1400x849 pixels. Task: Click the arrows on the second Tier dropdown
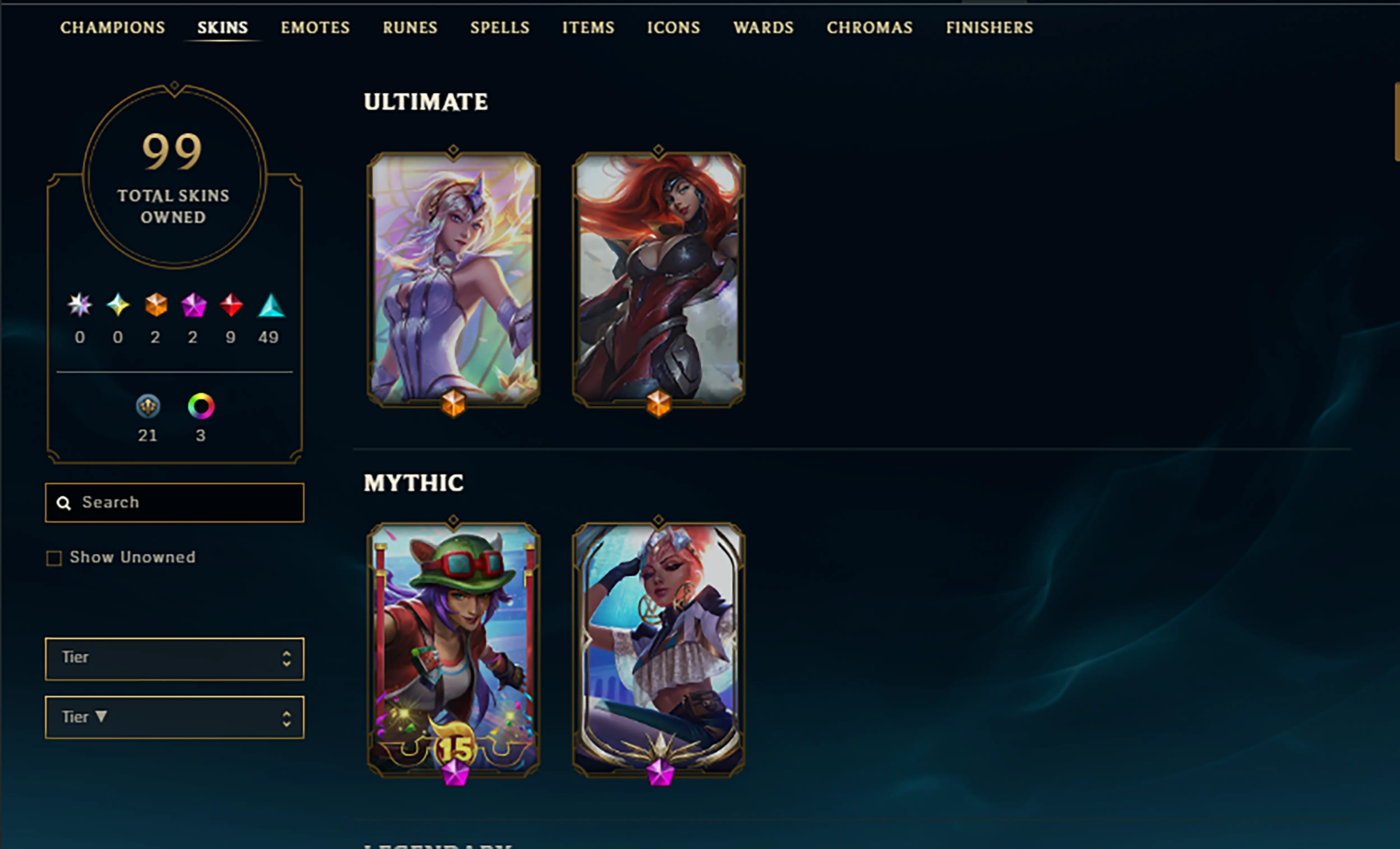pos(286,719)
